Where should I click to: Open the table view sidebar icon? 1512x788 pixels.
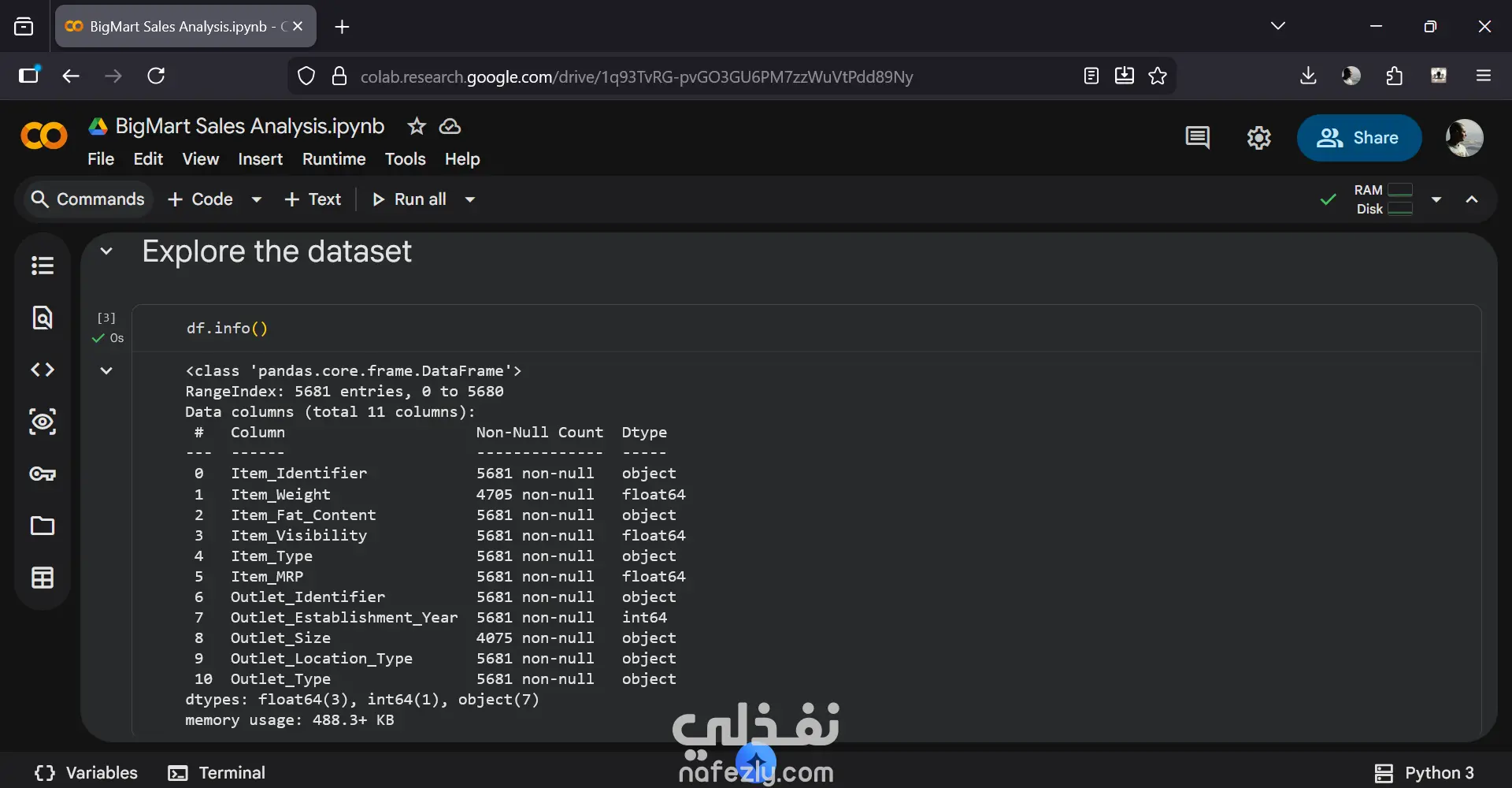(43, 578)
